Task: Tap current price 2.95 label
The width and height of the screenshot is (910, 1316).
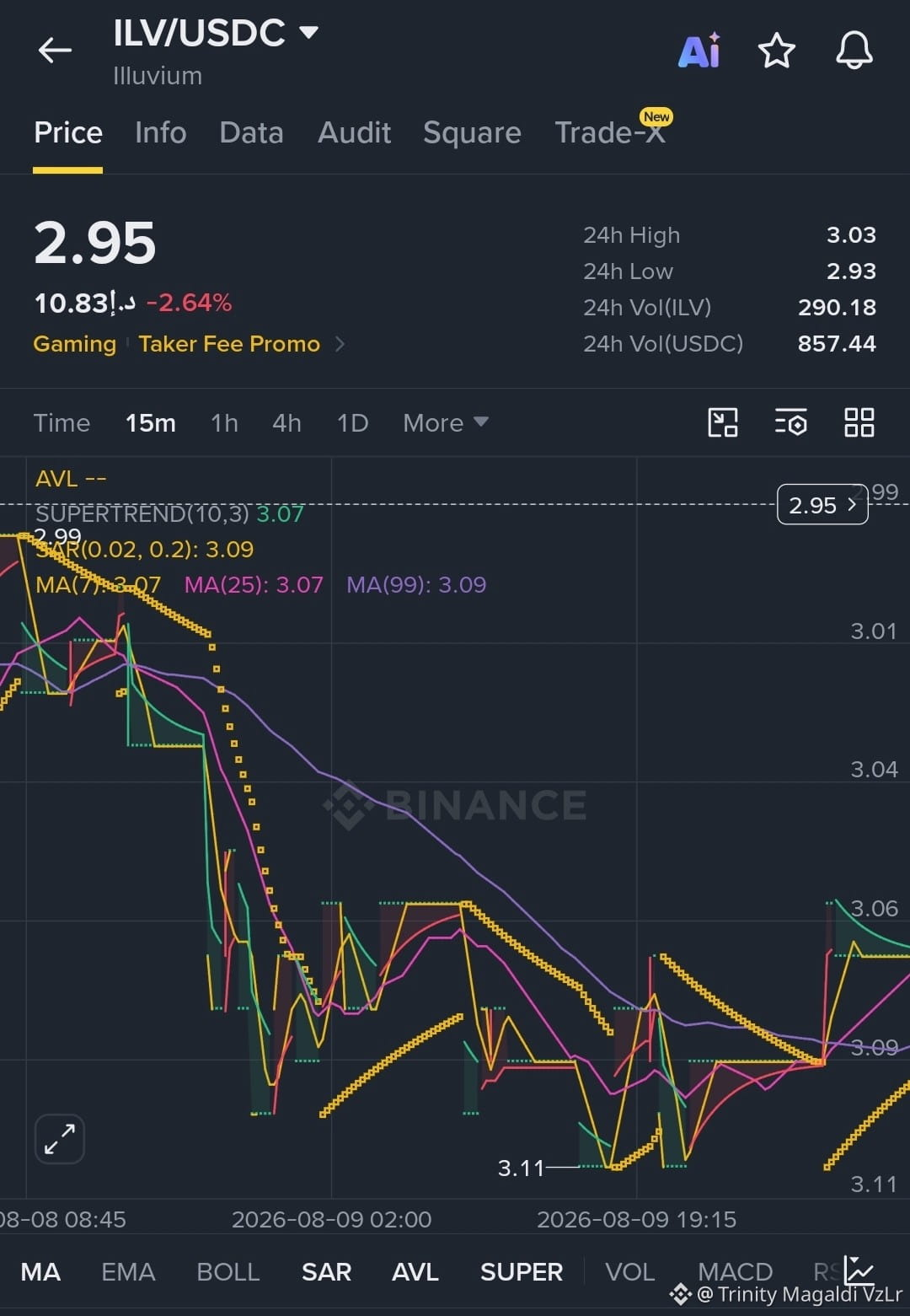Action: click(x=822, y=505)
